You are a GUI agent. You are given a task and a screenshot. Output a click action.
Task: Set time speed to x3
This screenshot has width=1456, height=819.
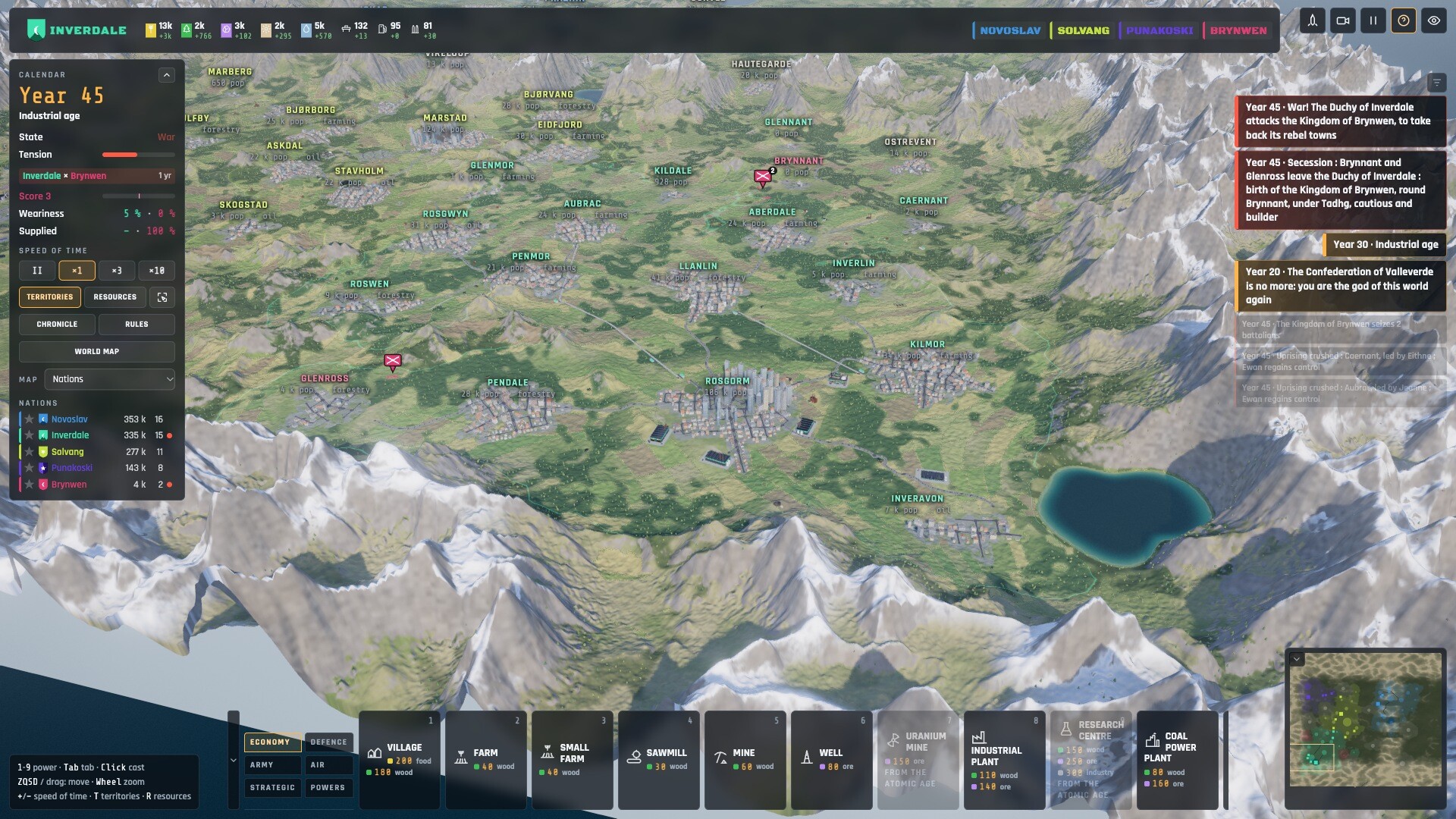117,271
